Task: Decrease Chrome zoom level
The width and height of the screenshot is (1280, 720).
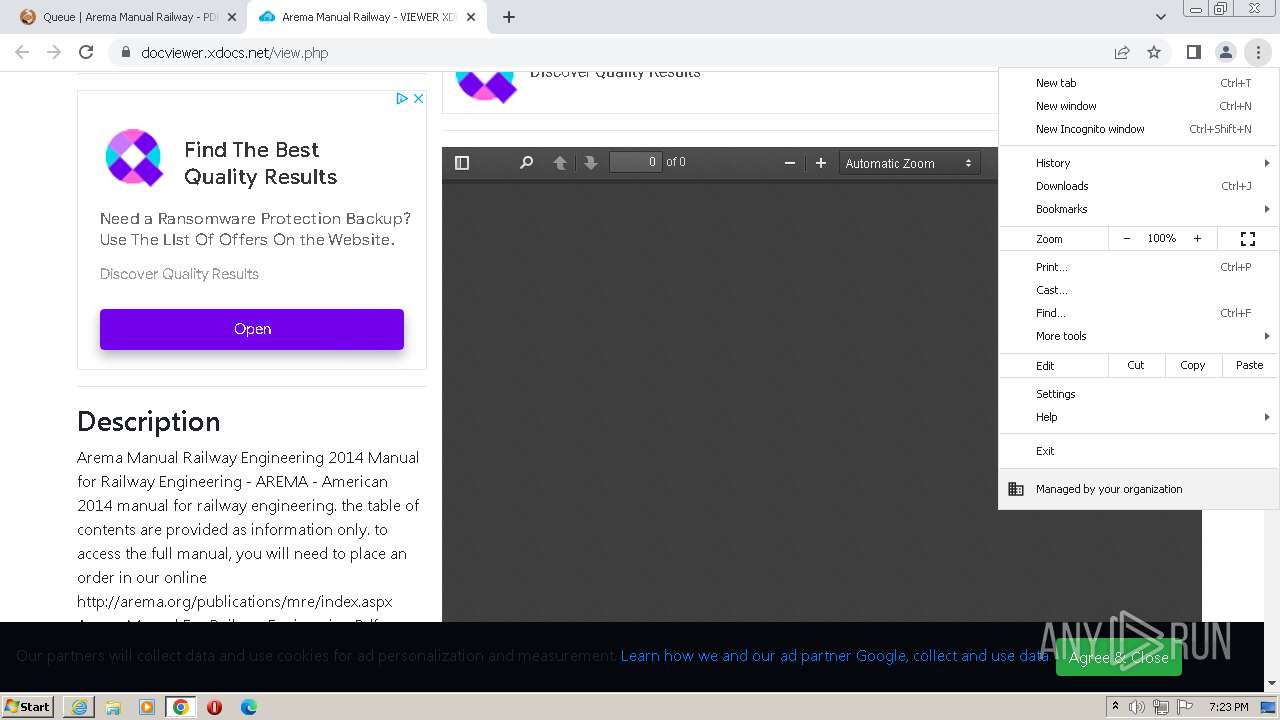Action: pyautogui.click(x=1127, y=239)
